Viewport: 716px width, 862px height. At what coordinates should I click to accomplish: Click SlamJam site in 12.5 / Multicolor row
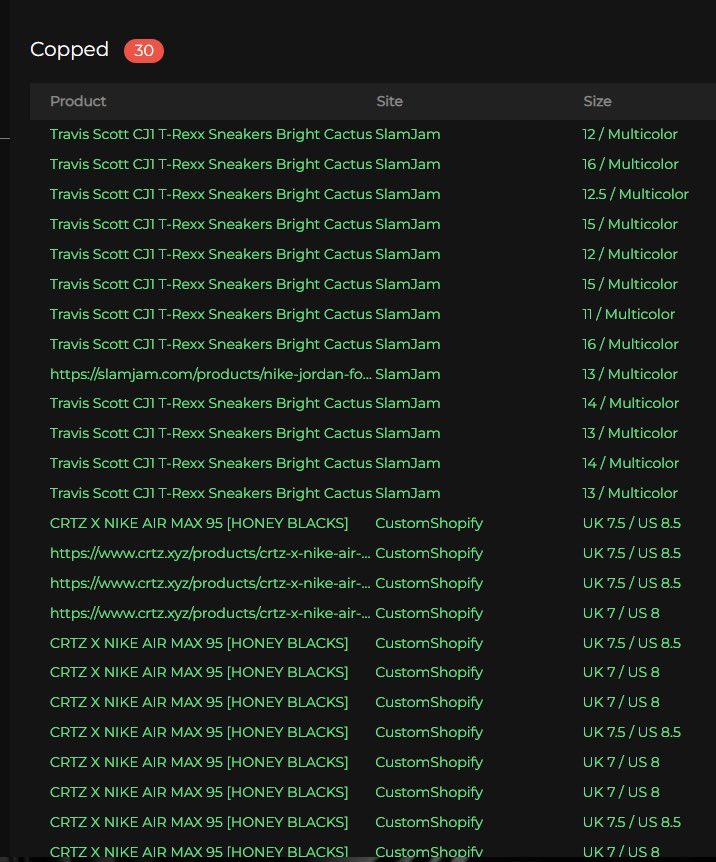[x=407, y=194]
